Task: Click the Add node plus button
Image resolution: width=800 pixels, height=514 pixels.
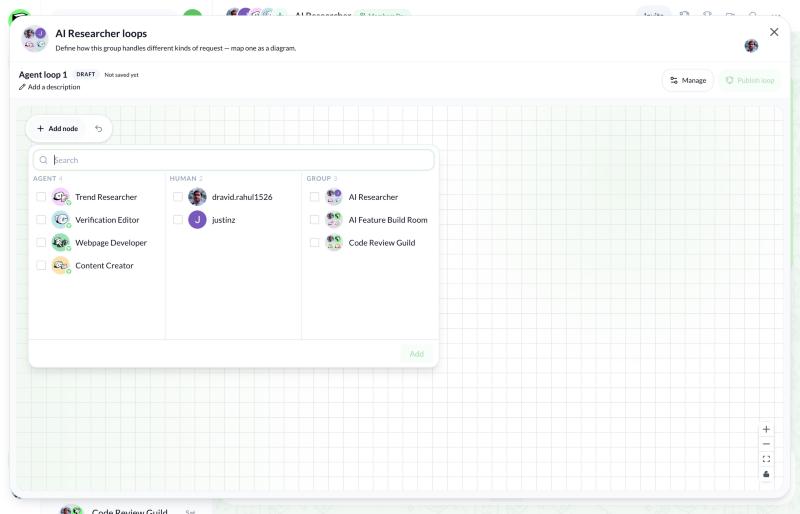Action: (57, 129)
